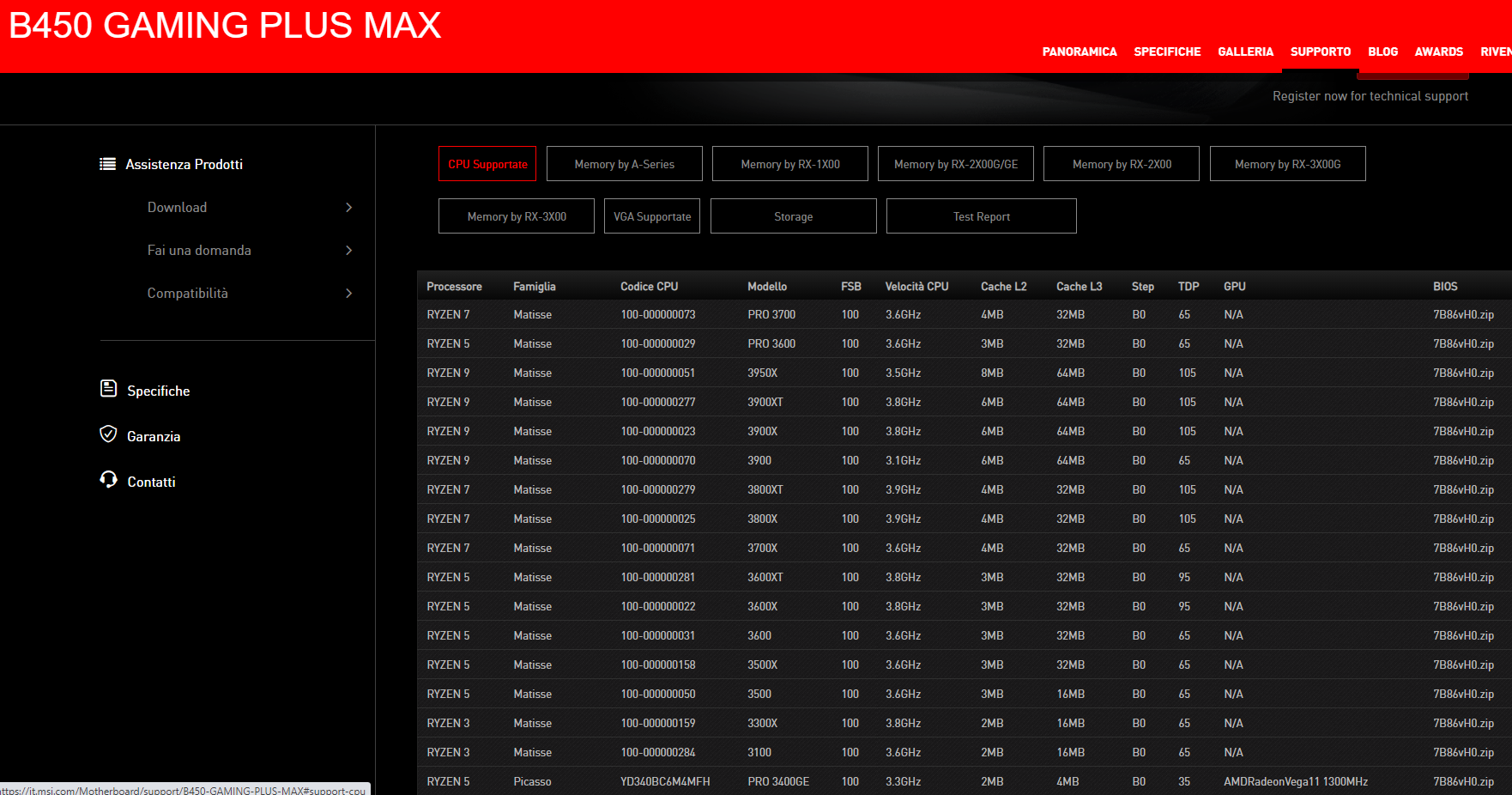
Task: Click model 3600XT cell
Action: pyautogui.click(x=765, y=577)
